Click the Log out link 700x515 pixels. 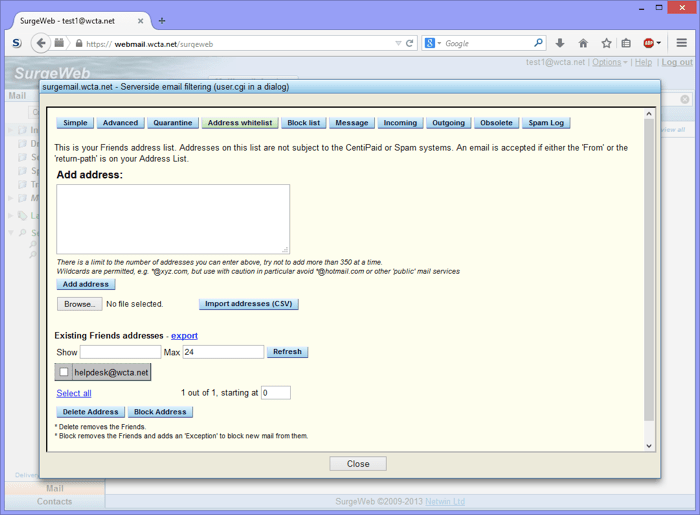(x=677, y=62)
